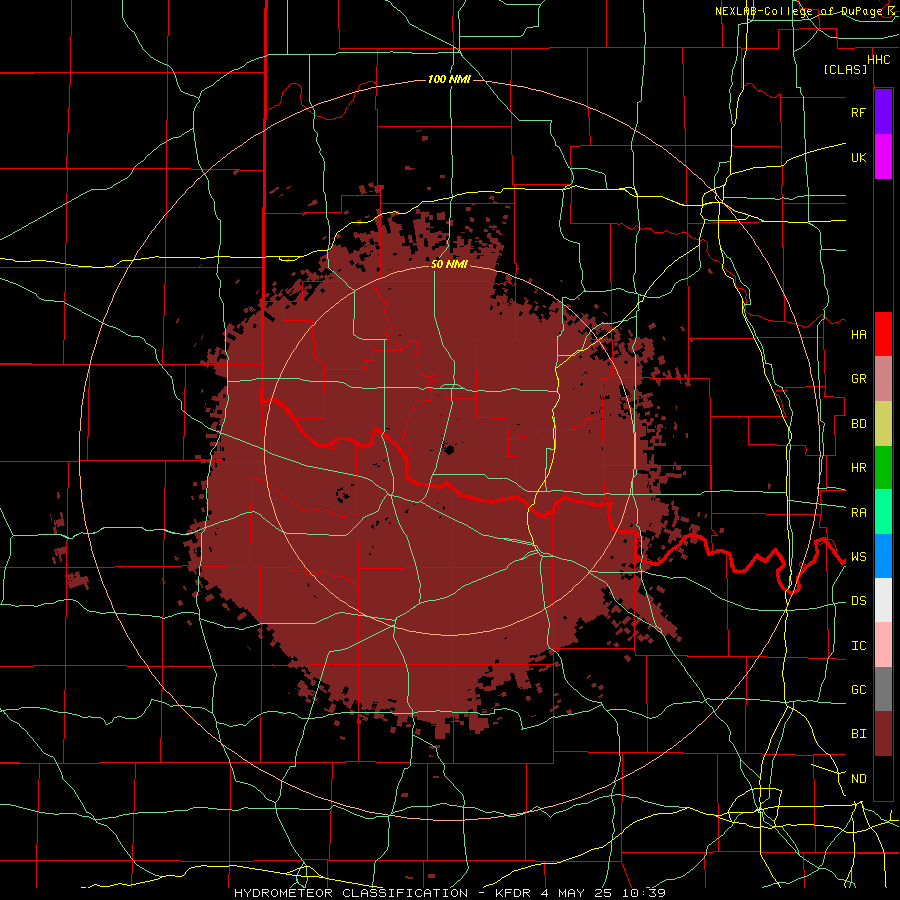900x900 pixels.
Task: Click the BI dark red legend block
Action: (x=883, y=734)
